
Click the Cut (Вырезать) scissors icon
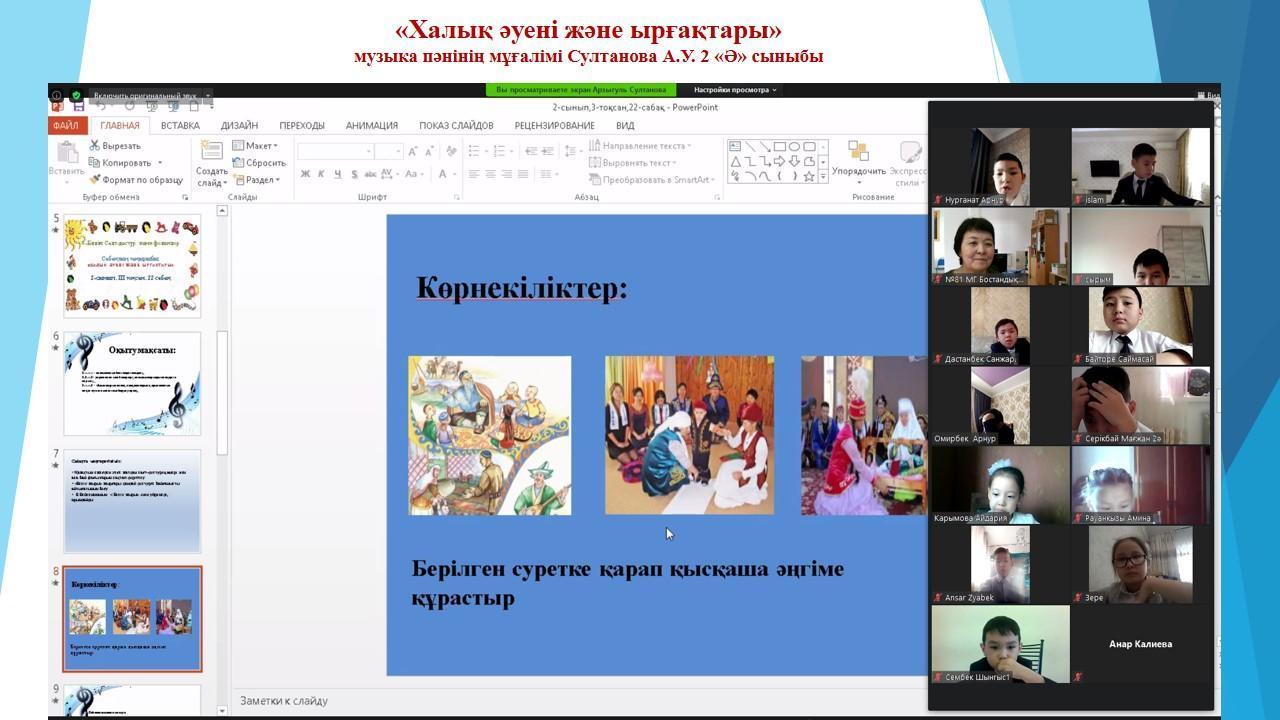(94, 146)
